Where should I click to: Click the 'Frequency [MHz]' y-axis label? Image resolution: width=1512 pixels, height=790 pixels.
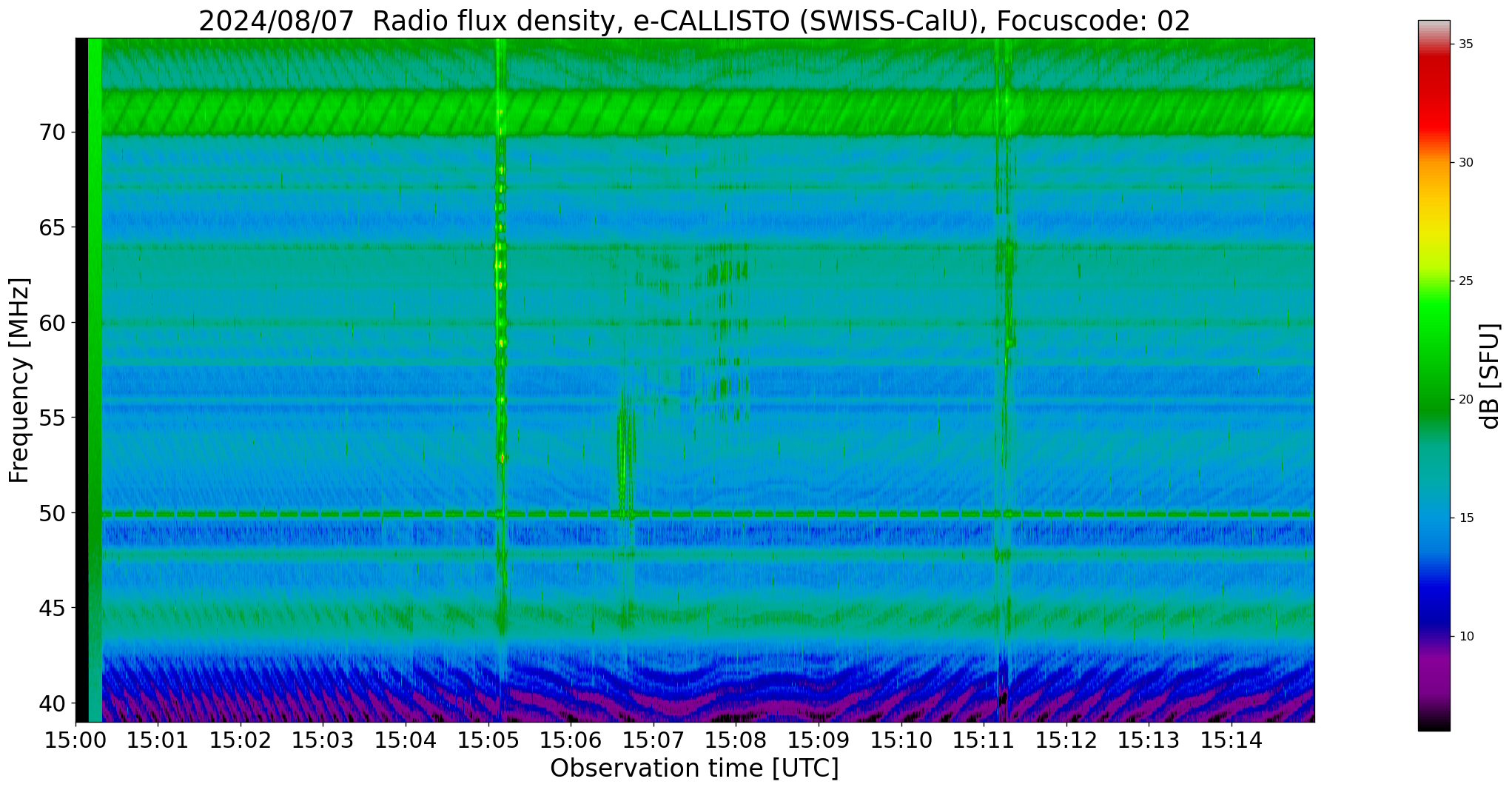click(19, 380)
